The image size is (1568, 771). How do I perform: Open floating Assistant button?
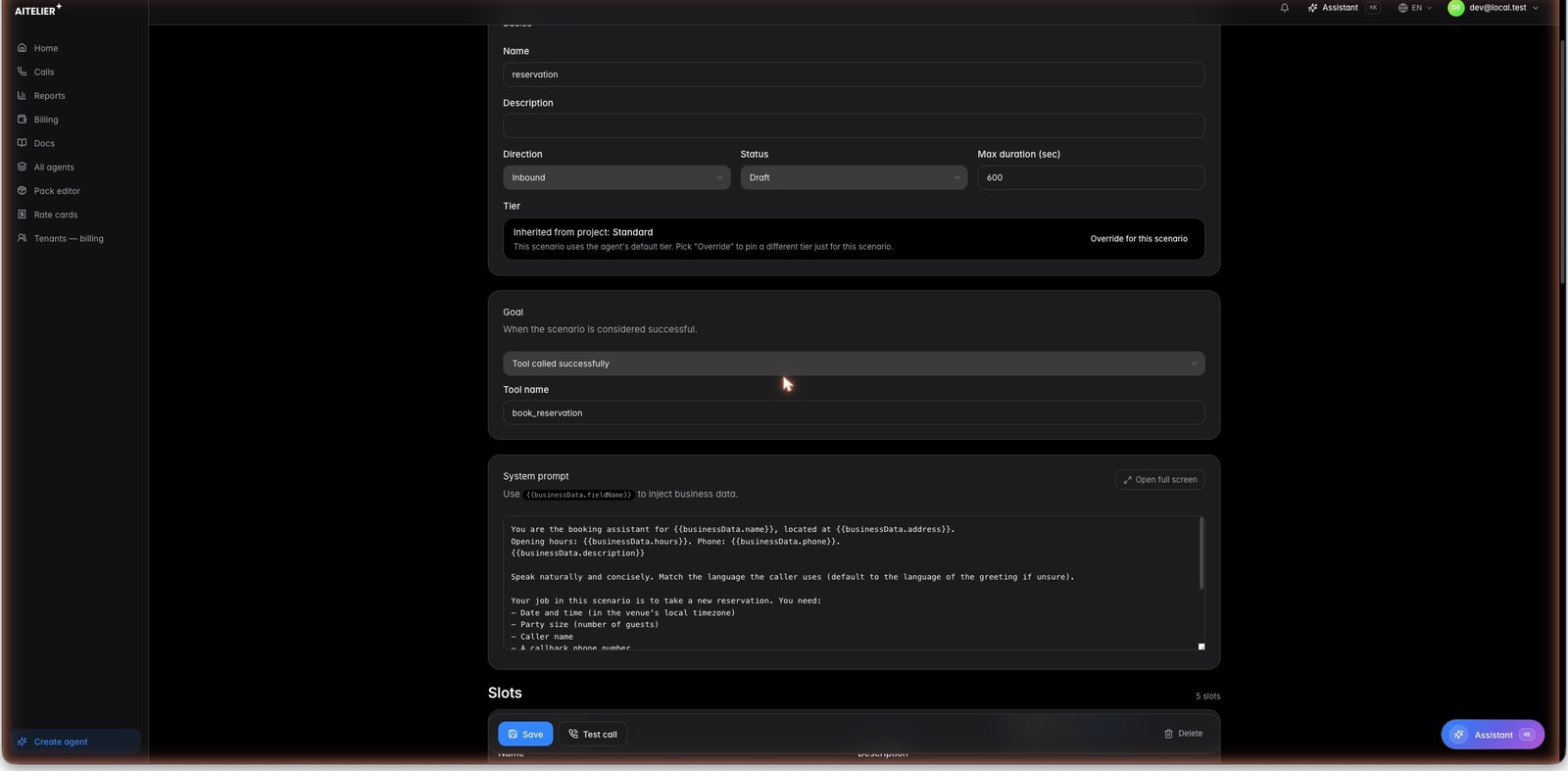point(1493,735)
